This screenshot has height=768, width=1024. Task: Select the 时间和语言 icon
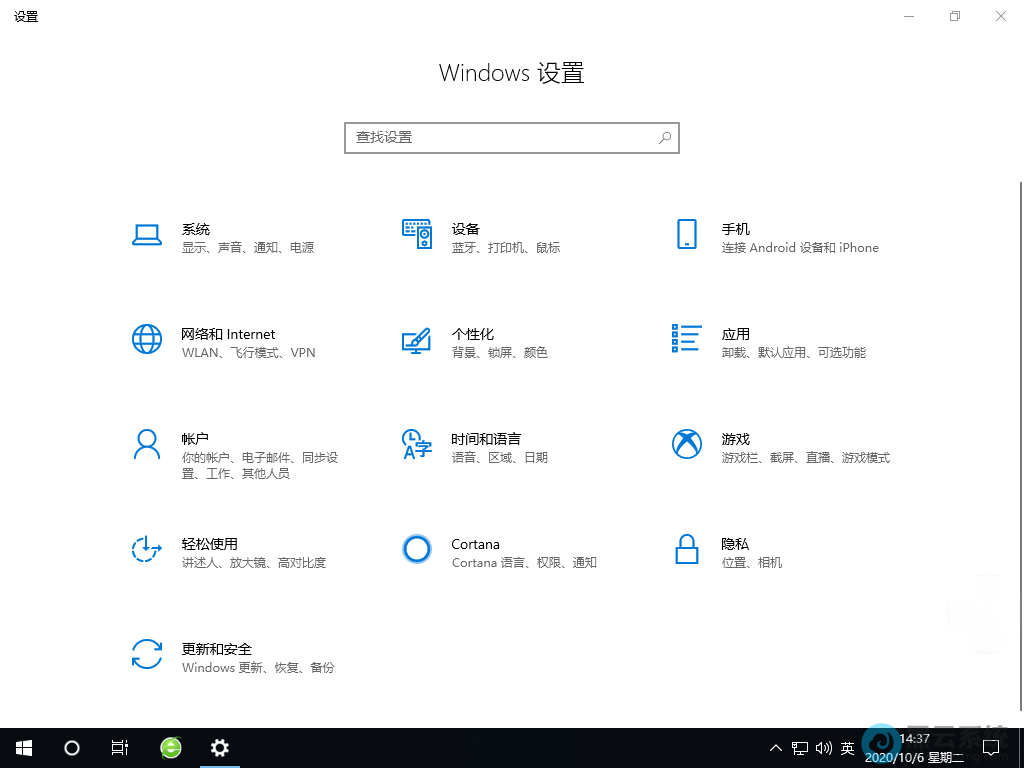416,444
